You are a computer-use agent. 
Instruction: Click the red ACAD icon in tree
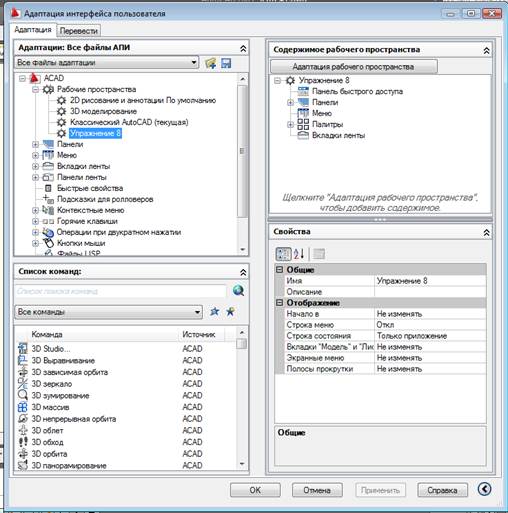[x=34, y=78]
